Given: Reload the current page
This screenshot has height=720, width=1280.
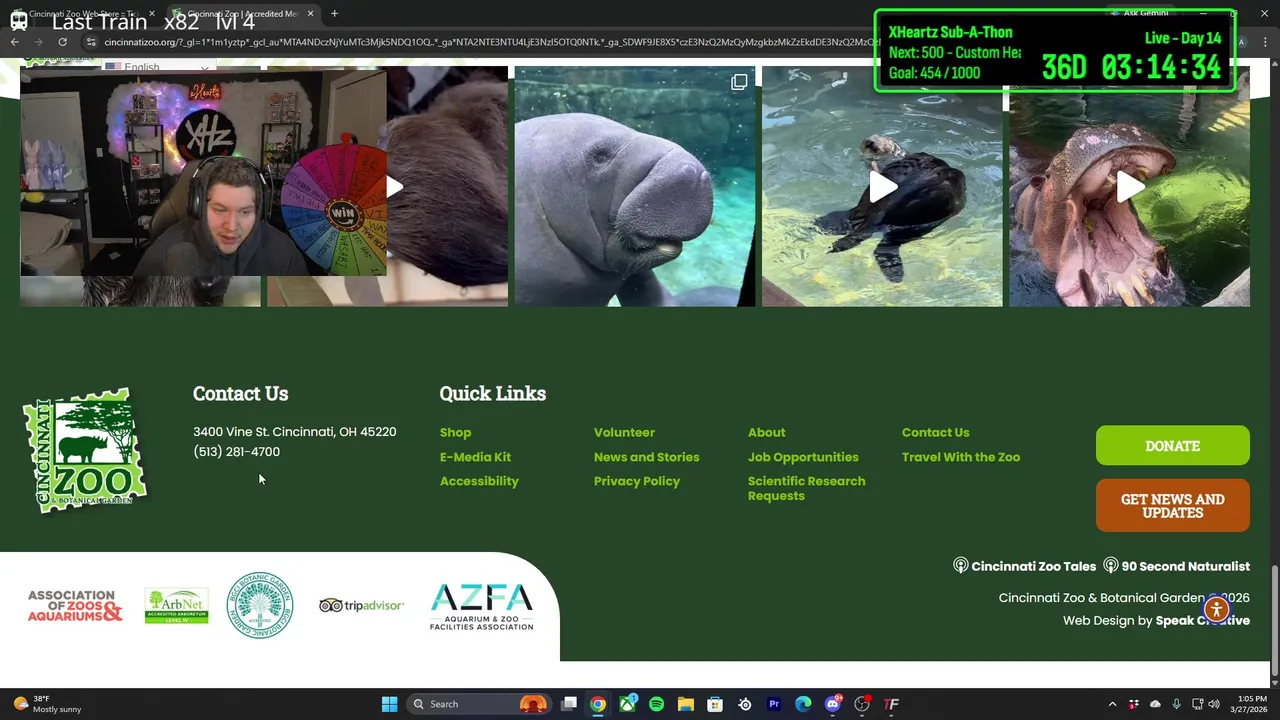Looking at the screenshot, I should pyautogui.click(x=62, y=42).
